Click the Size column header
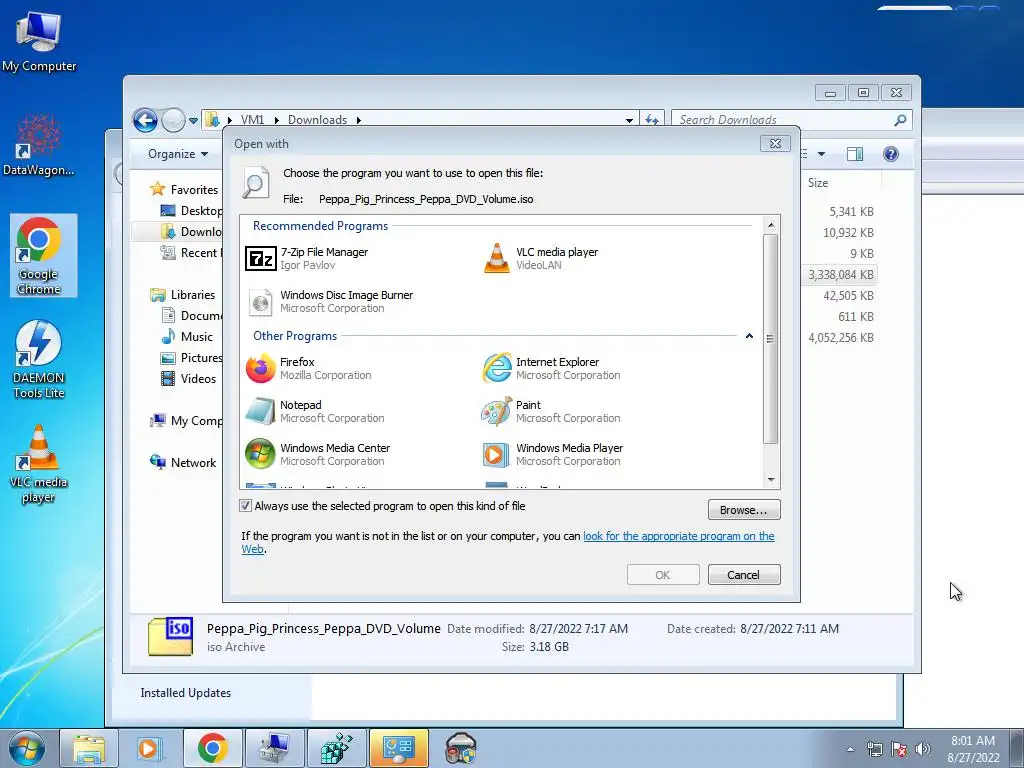The height and width of the screenshot is (768, 1024). pyautogui.click(x=818, y=183)
